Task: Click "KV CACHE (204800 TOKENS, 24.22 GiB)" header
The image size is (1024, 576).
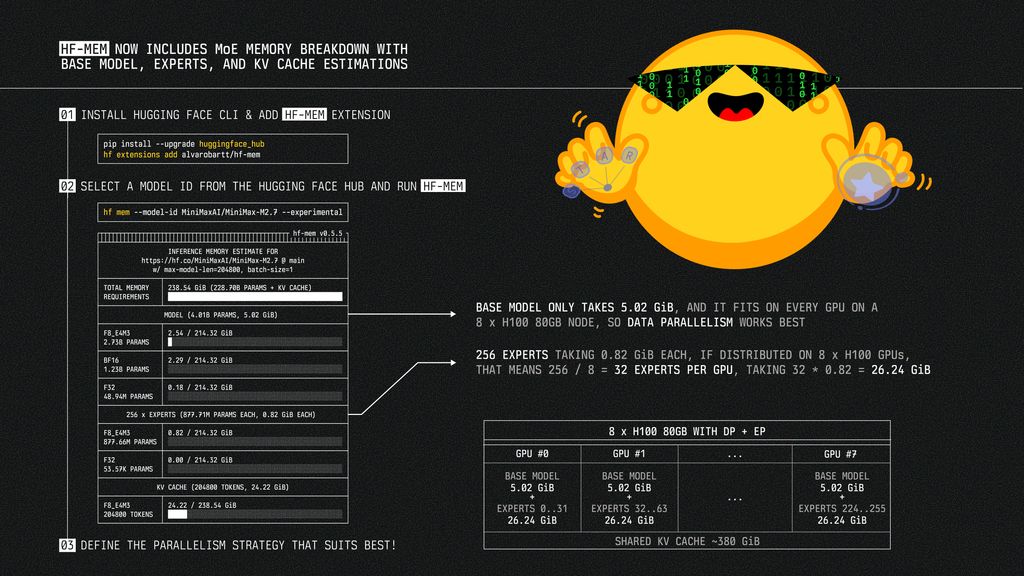Action: [x=223, y=487]
